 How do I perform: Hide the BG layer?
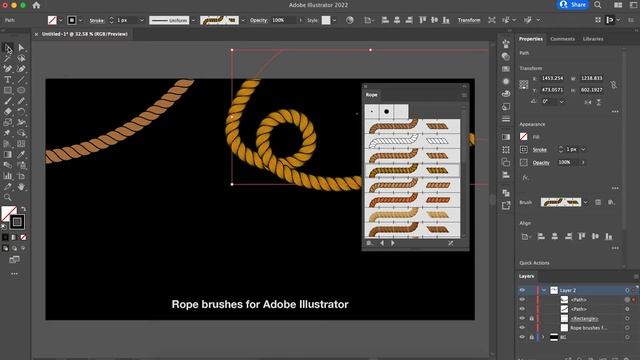tap(522, 337)
